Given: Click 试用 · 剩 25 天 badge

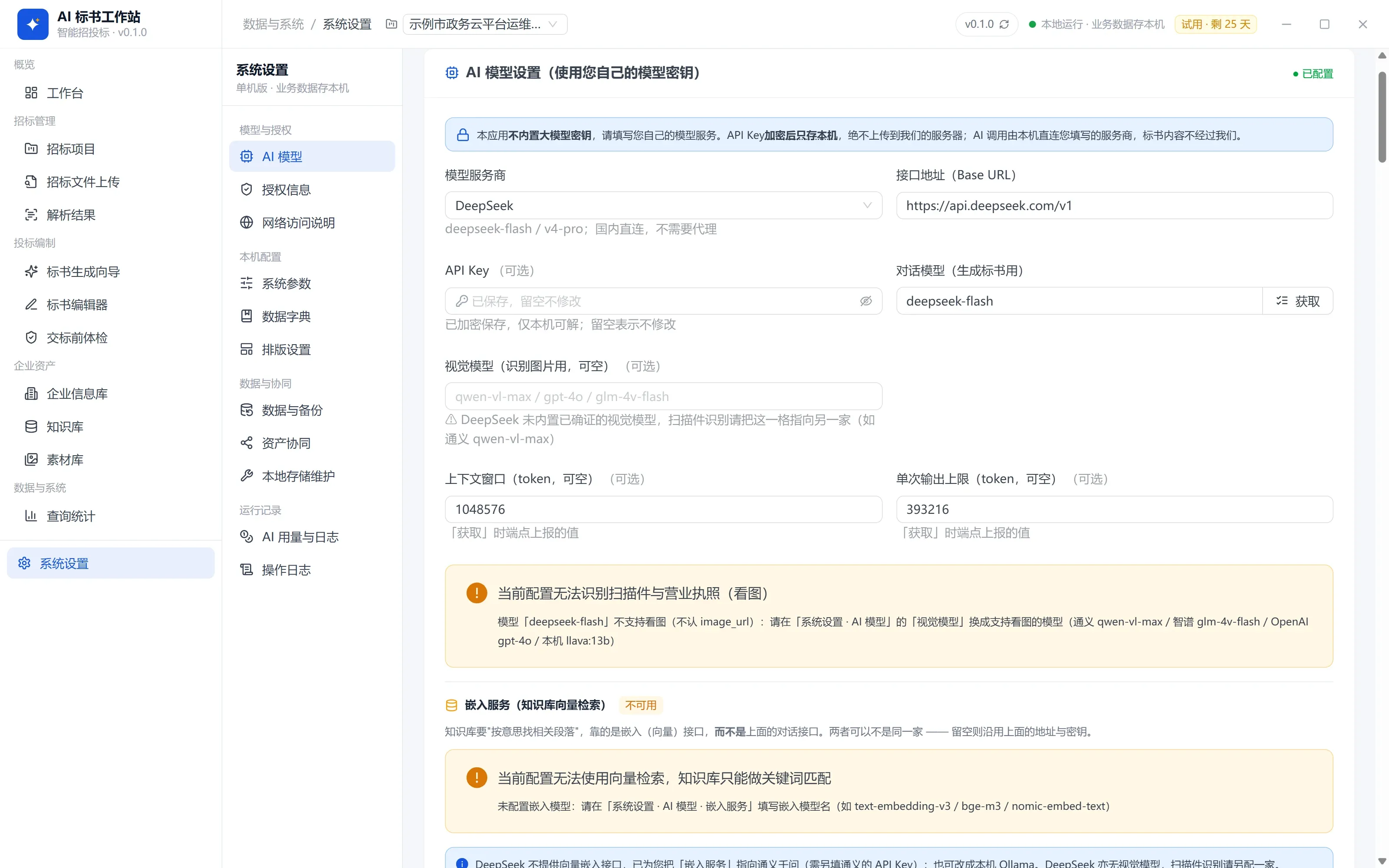Looking at the screenshot, I should (x=1216, y=24).
